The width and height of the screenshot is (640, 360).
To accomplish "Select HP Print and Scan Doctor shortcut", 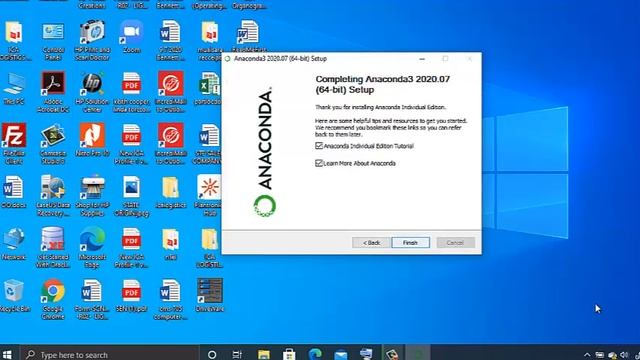I will (92, 41).
